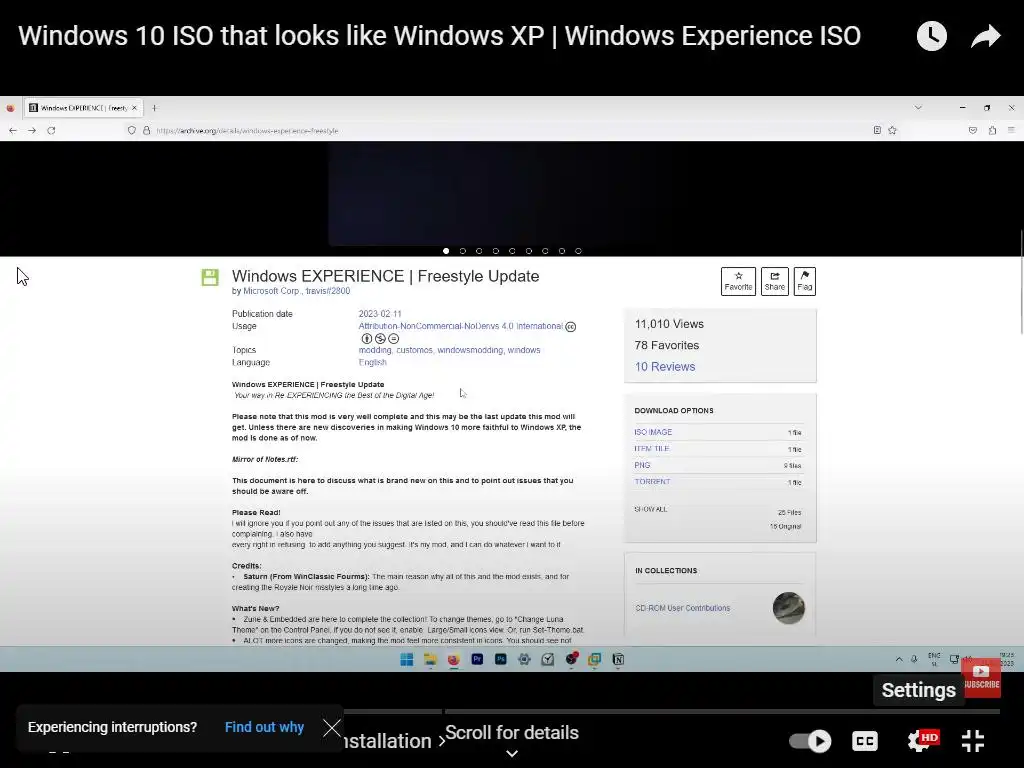
Task: Click the tracking protection shield icon
Action: coord(131,131)
